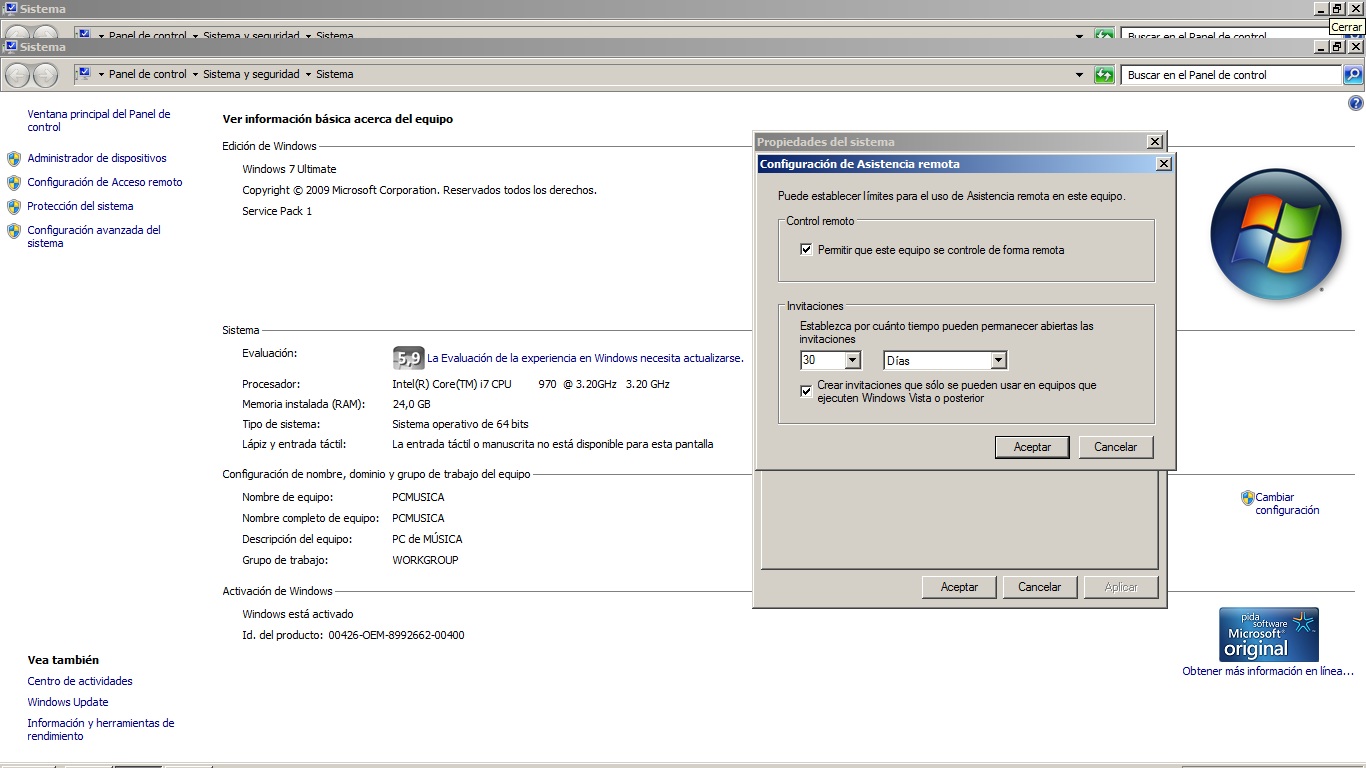
Task: Click the Intel Core i7 processor value
Action: (531, 384)
